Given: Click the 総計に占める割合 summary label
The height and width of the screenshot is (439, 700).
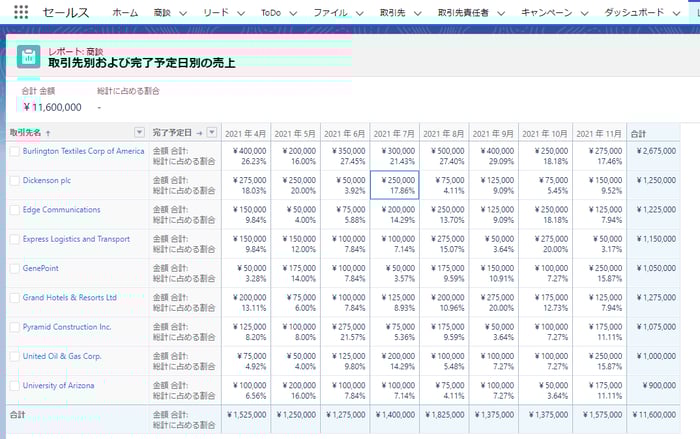Looking at the screenshot, I should coord(128,91).
